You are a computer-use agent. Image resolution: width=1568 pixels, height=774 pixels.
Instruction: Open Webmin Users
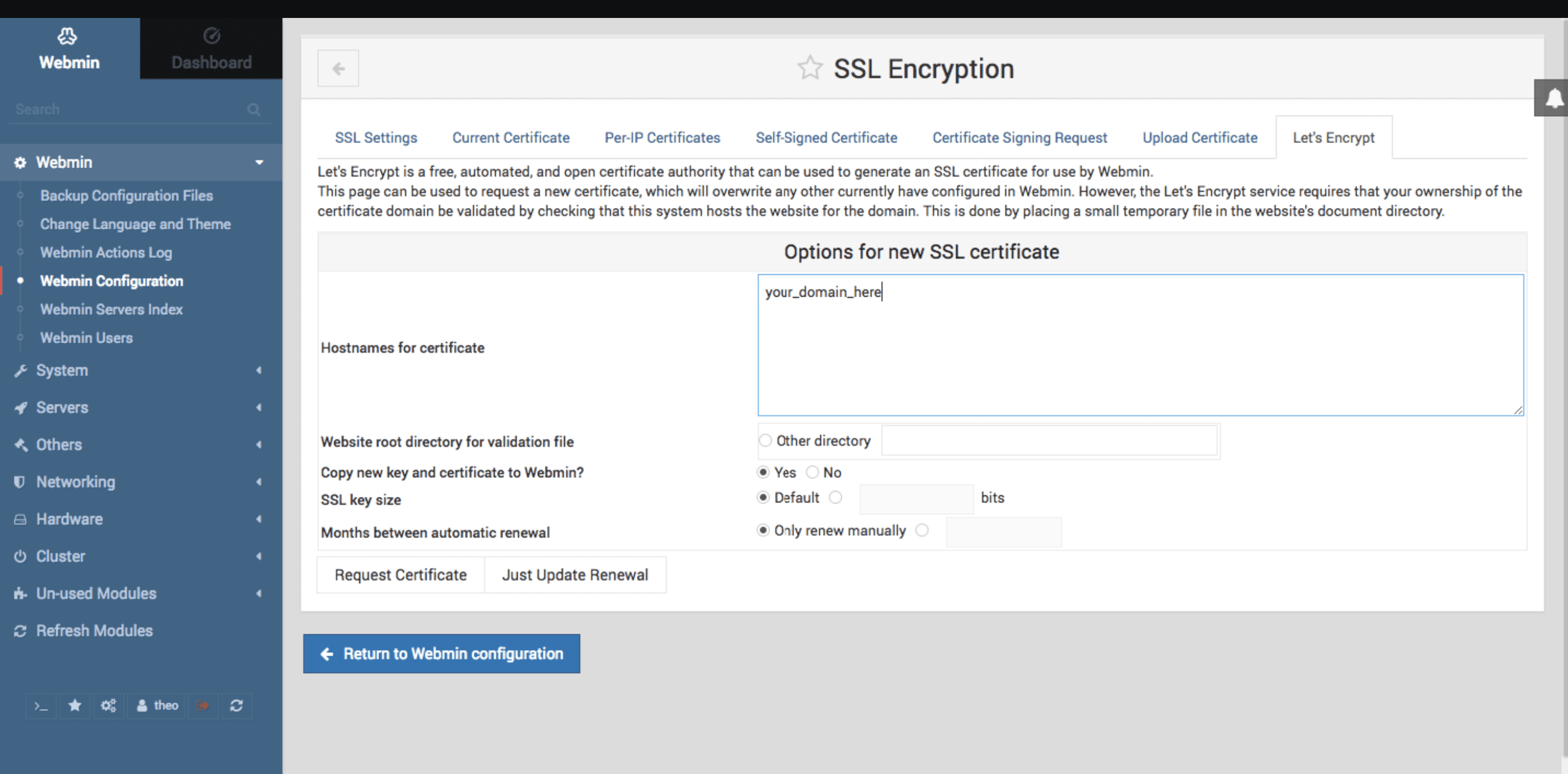click(86, 338)
